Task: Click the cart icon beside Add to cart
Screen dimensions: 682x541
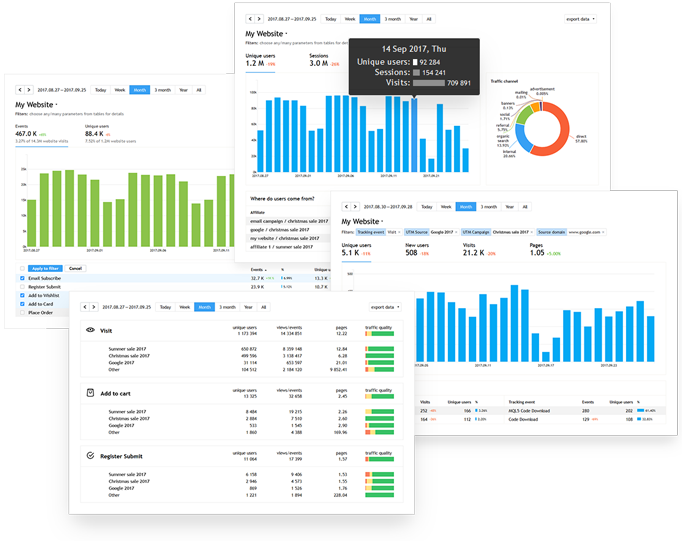Action: click(90, 393)
